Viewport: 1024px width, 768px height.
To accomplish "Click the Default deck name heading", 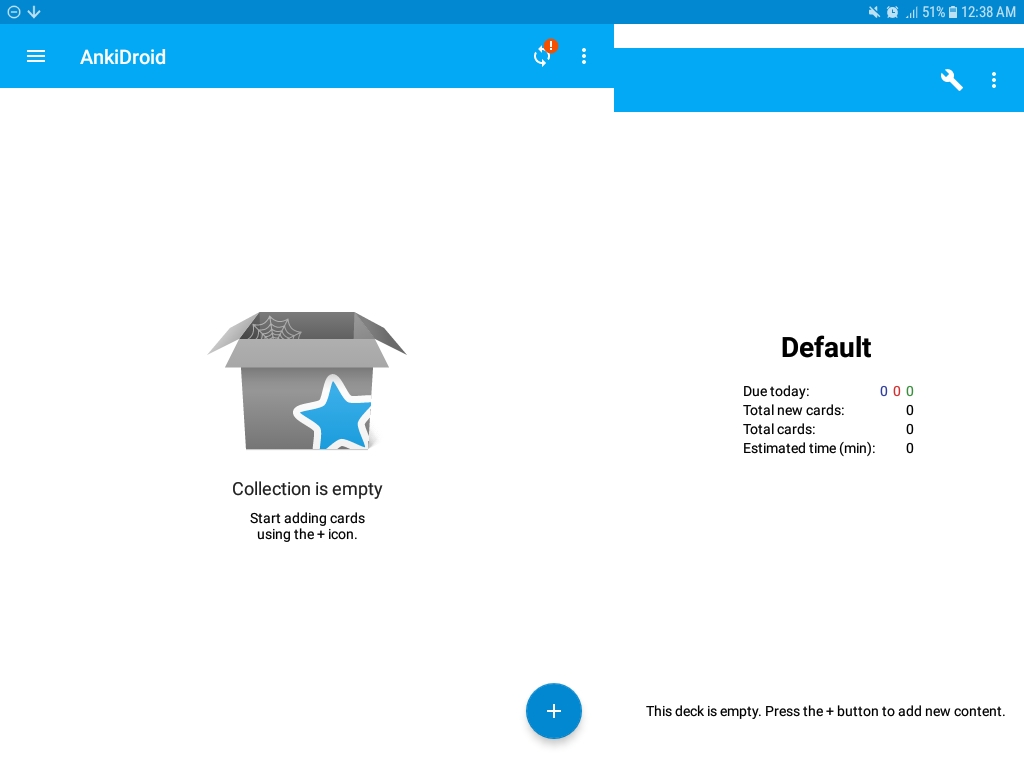I will [826, 347].
